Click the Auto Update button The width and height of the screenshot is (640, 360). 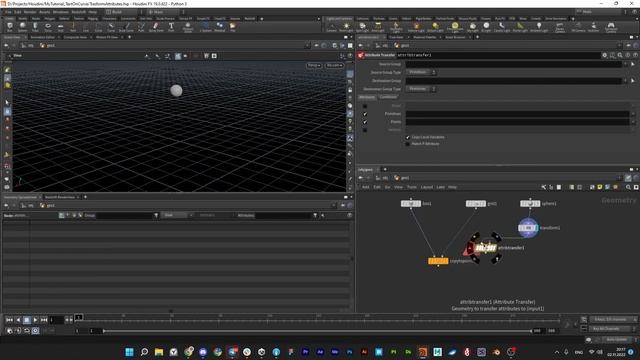point(617,340)
